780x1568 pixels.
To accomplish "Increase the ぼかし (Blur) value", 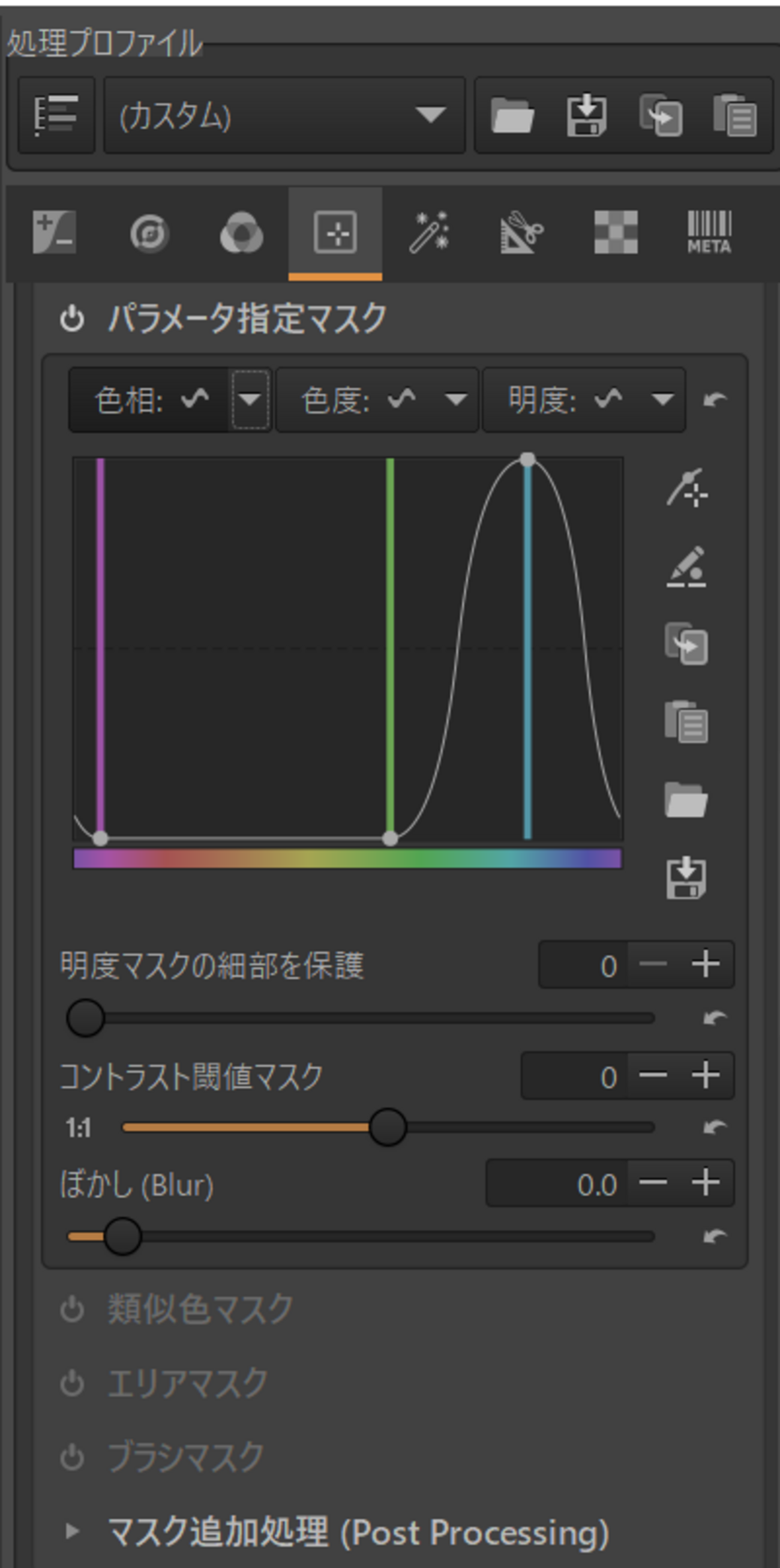I will (706, 1183).
